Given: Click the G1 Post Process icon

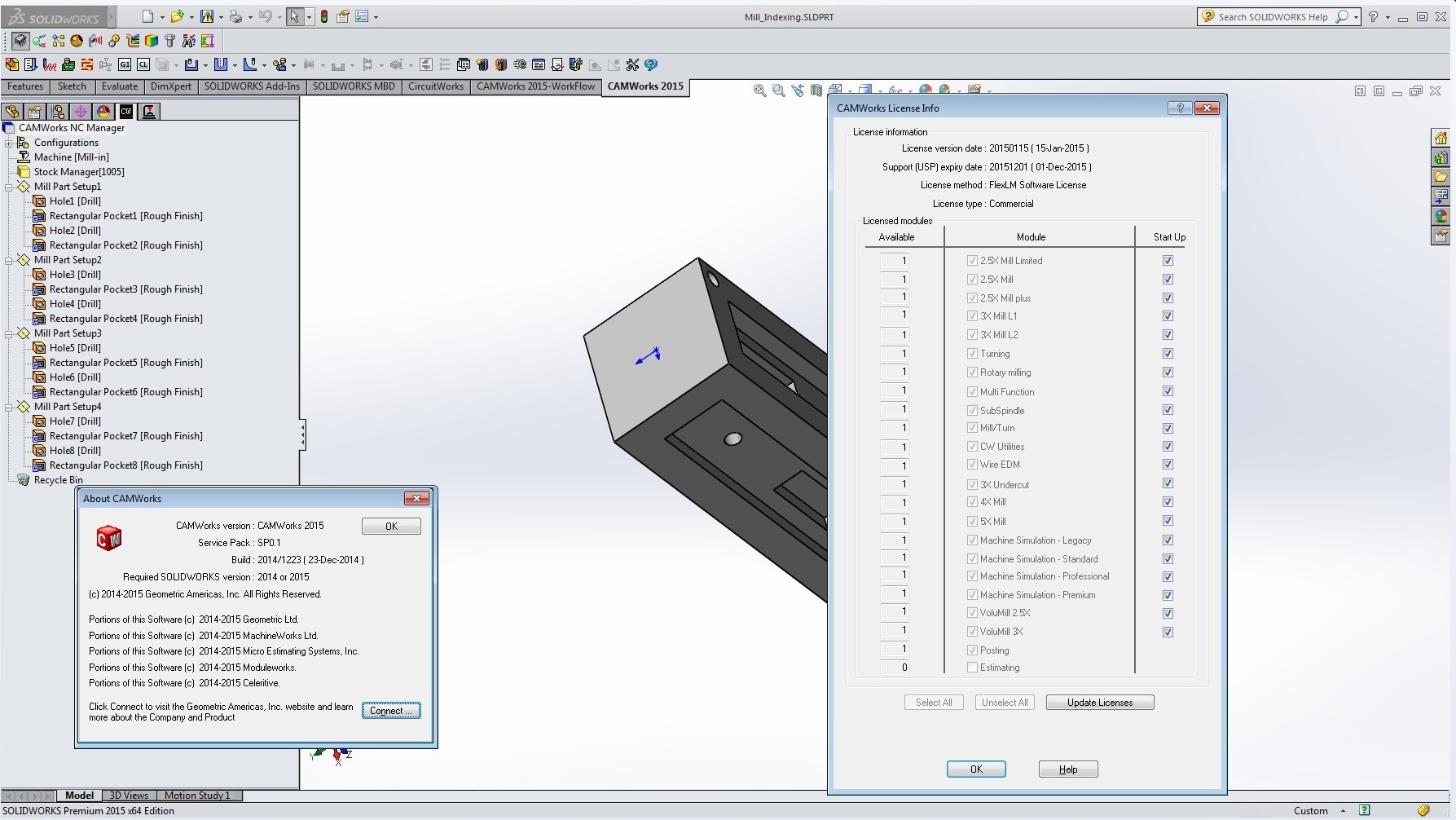Looking at the screenshot, I should click(125, 64).
